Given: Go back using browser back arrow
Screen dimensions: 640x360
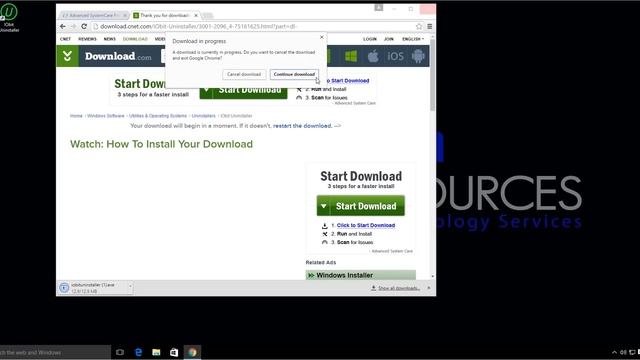Looking at the screenshot, I should pos(62,26).
